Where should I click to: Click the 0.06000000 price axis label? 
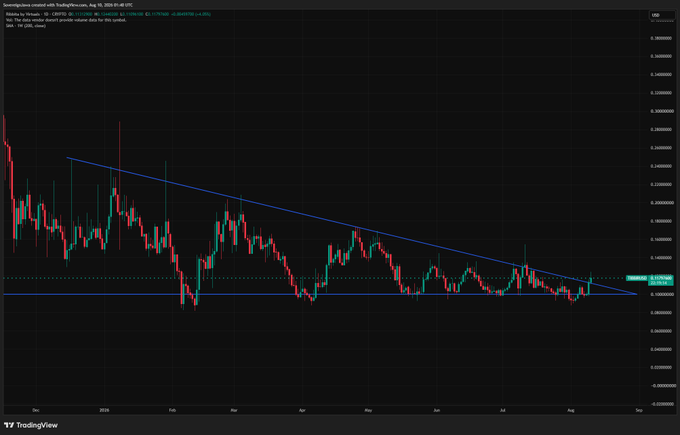pos(661,331)
